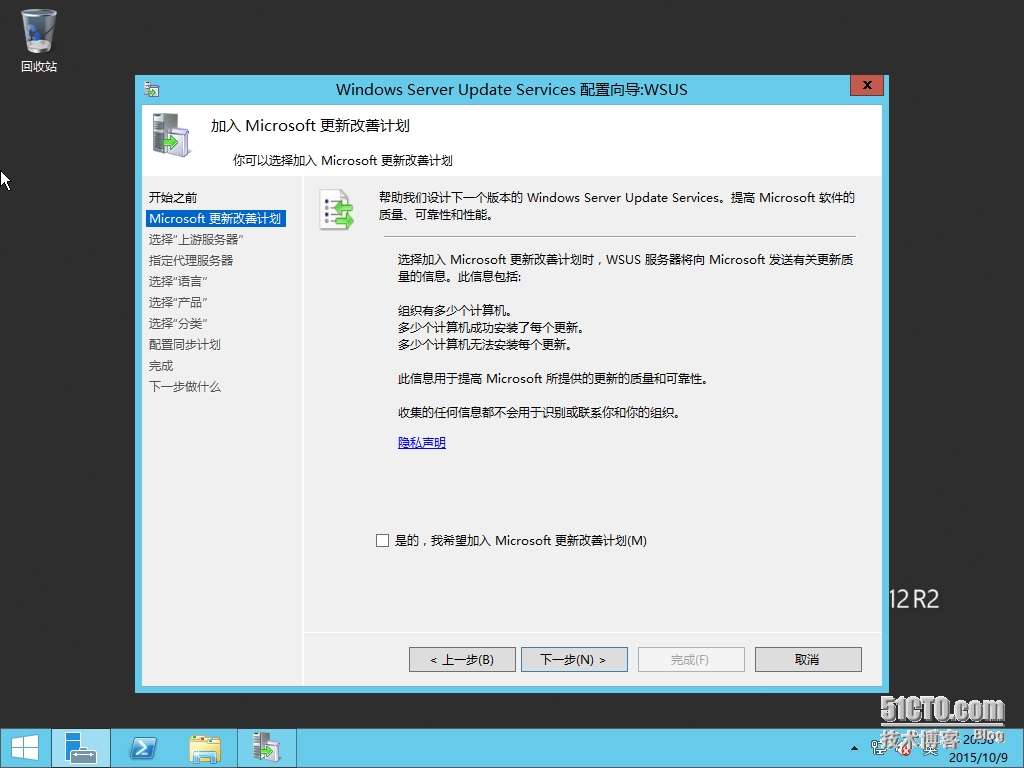Select 选择"上游服务器" step
This screenshot has height=768, width=1024.
click(196, 240)
